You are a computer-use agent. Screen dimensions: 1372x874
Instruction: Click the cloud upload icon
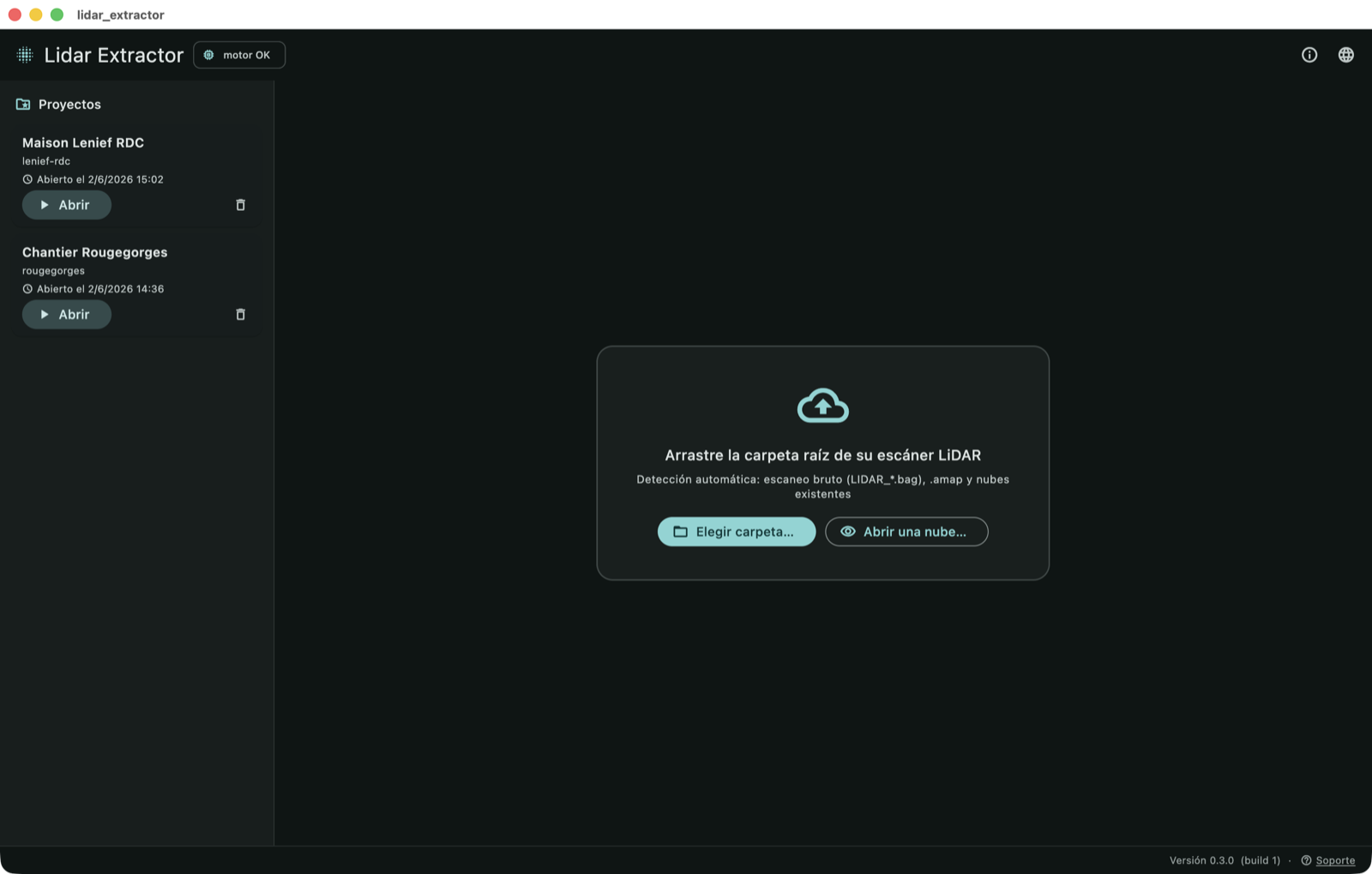coord(823,406)
